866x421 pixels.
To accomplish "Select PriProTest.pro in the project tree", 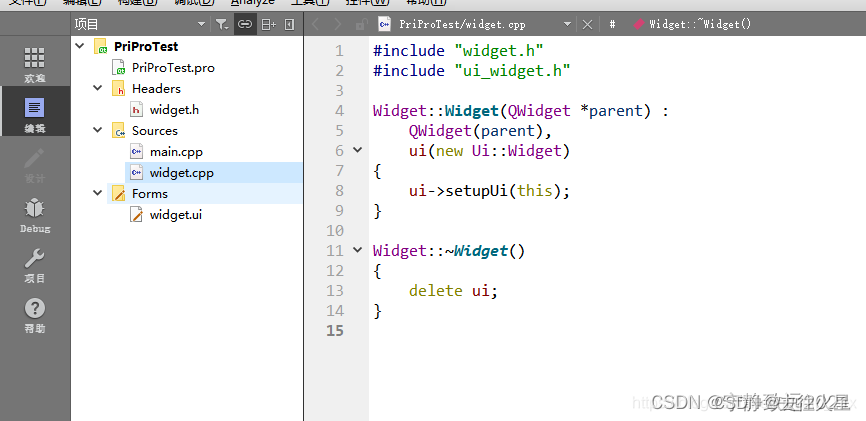I will (x=173, y=68).
